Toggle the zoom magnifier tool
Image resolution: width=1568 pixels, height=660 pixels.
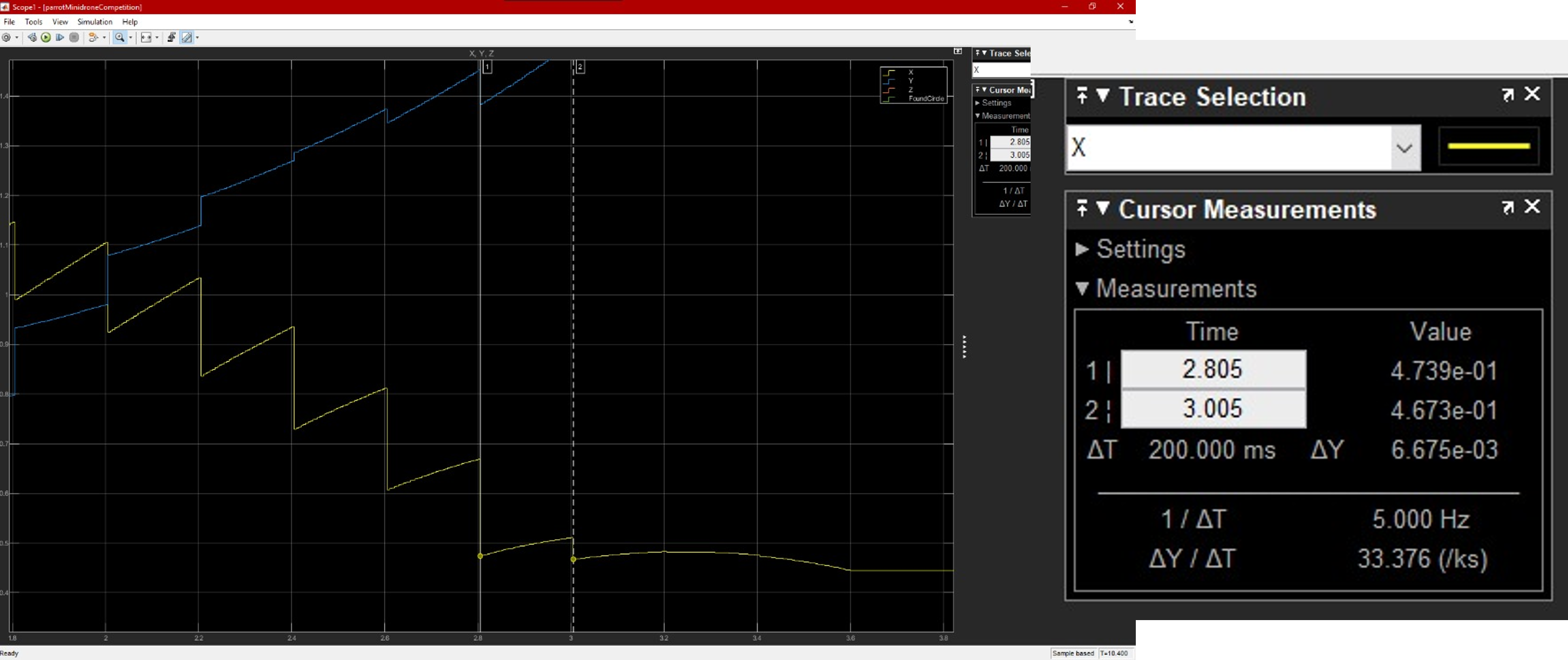click(119, 38)
